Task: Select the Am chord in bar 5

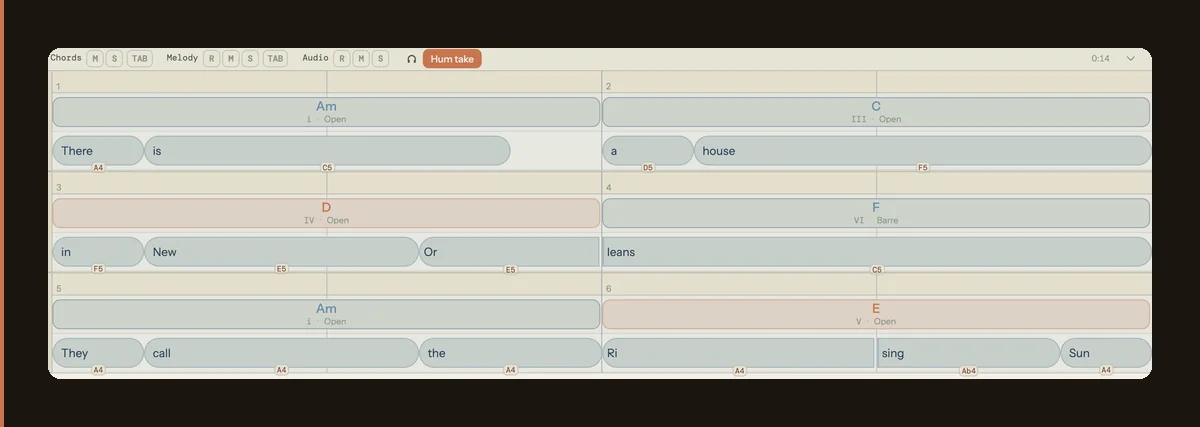Action: point(326,315)
